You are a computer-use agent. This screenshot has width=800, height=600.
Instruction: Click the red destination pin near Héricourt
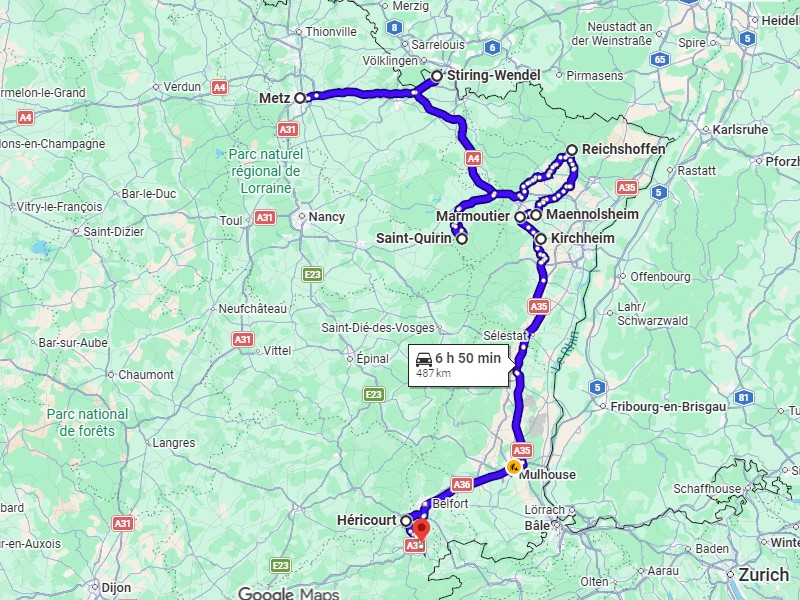(421, 530)
